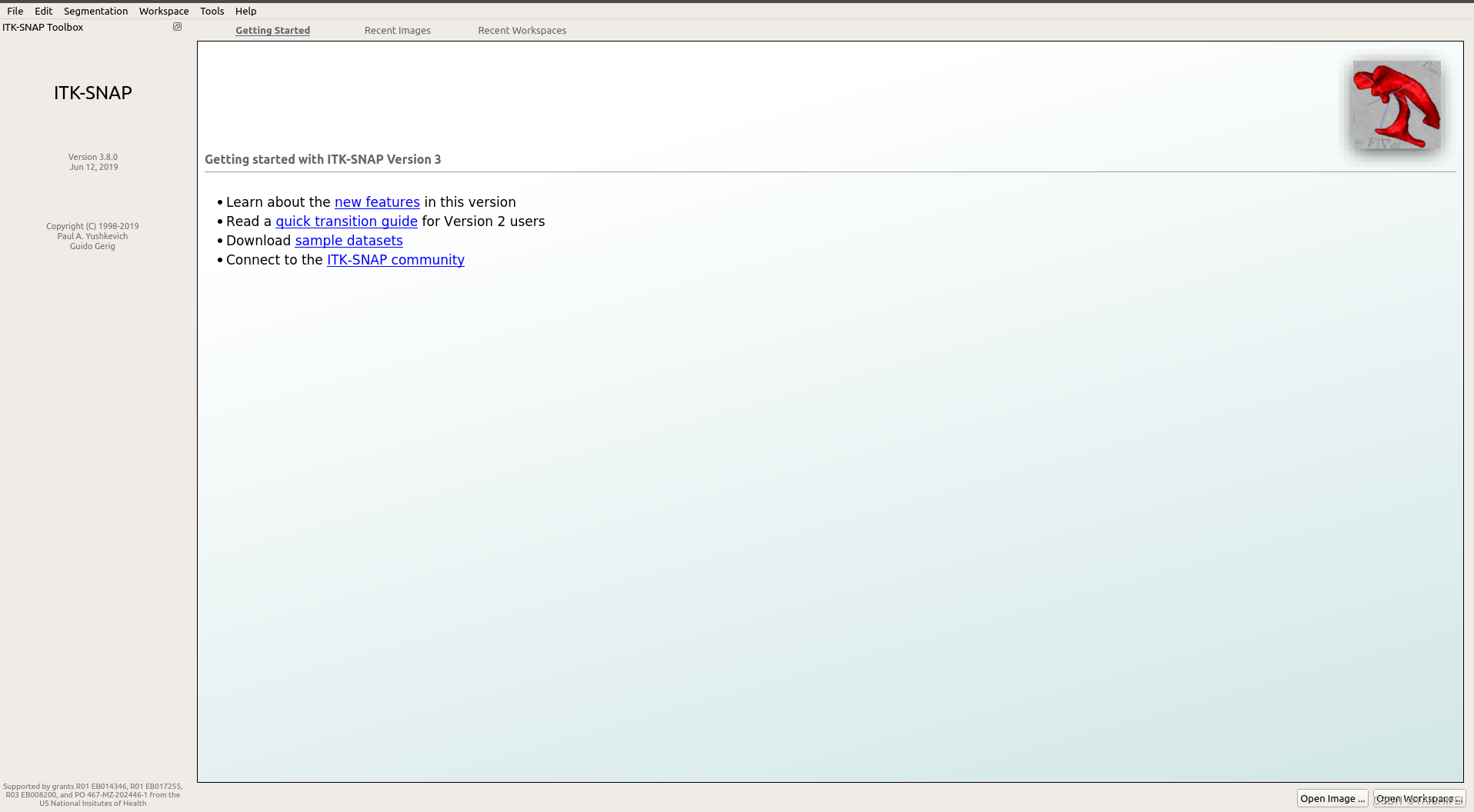The height and width of the screenshot is (812, 1474).
Task: Open the quick transition guide link
Action: [x=346, y=221]
